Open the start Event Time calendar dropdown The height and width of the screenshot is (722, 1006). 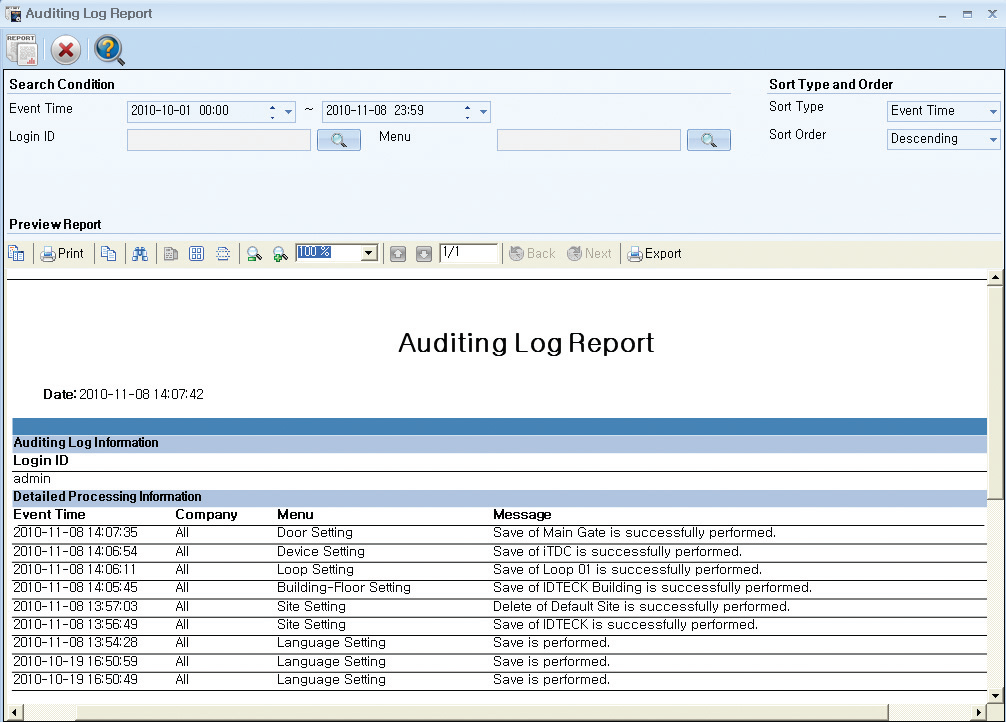coord(289,112)
